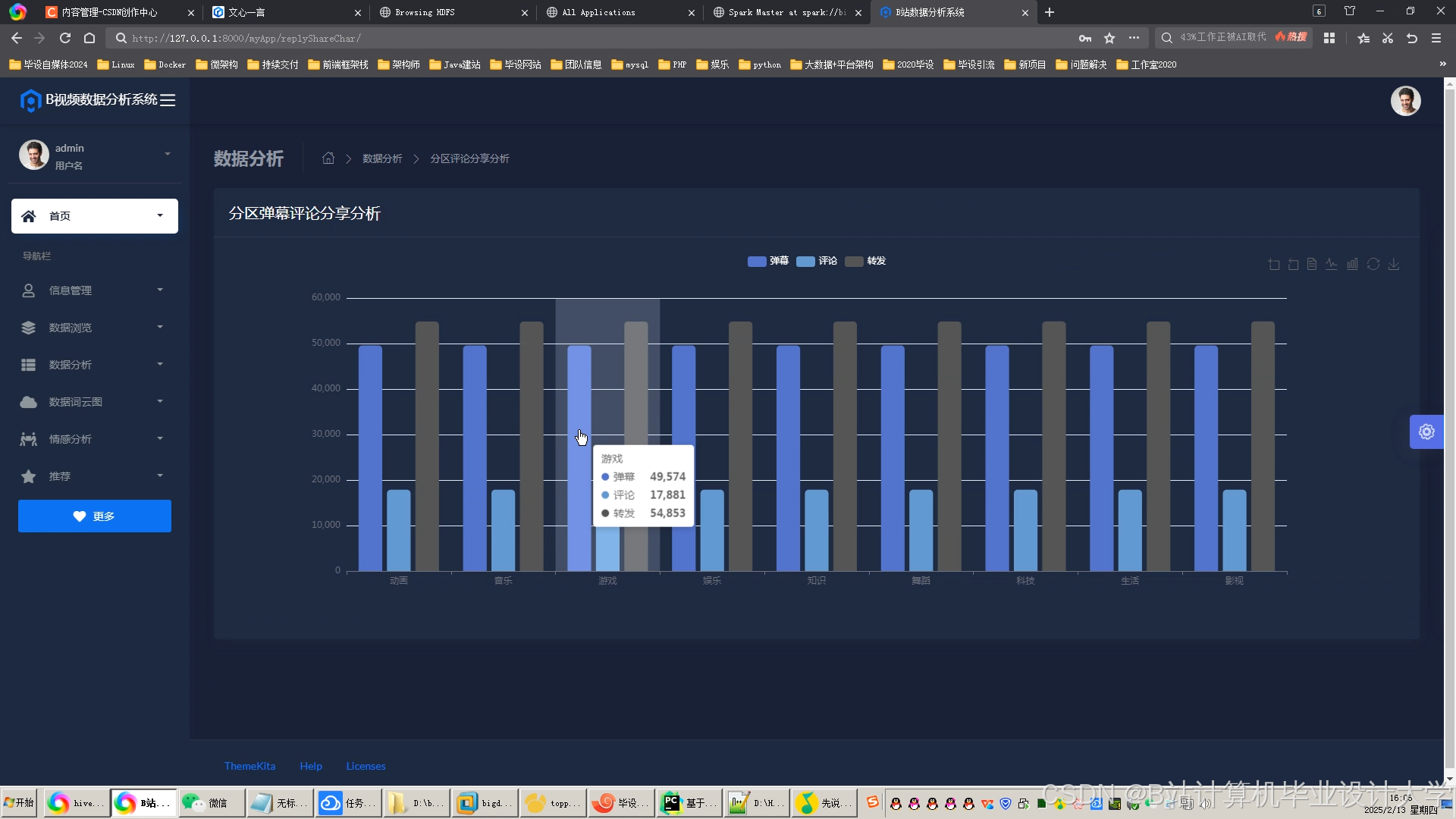Image resolution: width=1456 pixels, height=819 pixels.
Task: Open the chart data view icon
Action: click(x=1312, y=265)
